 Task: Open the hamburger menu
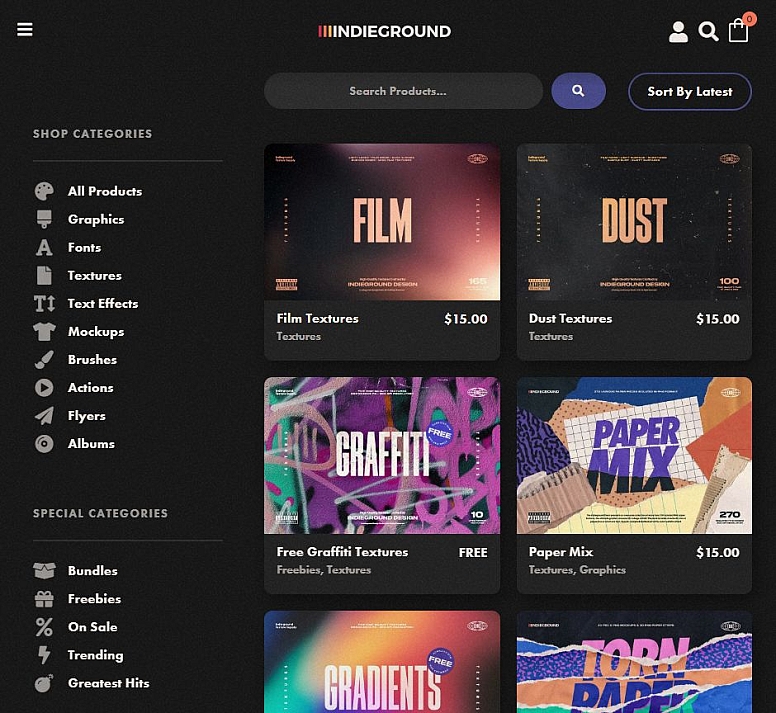[25, 30]
